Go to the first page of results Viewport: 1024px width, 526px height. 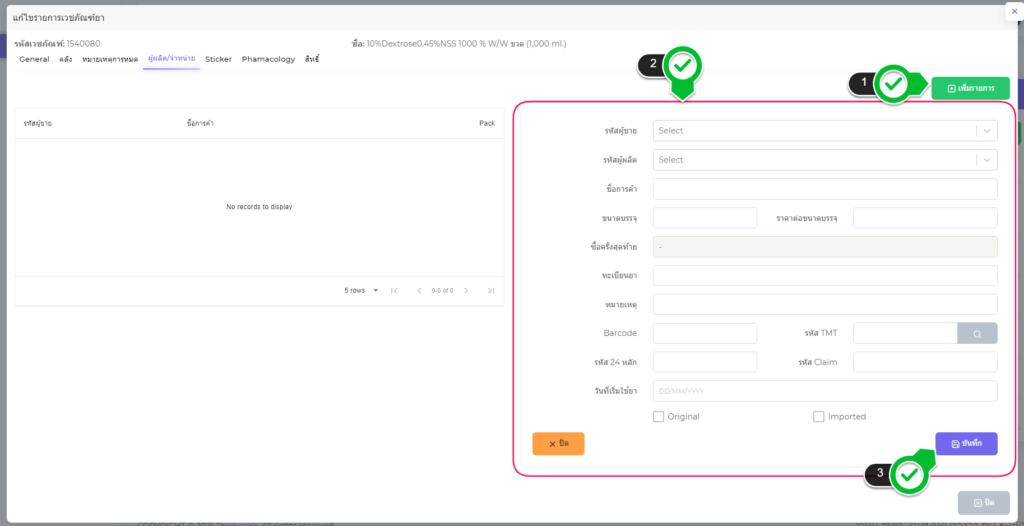tap(394, 291)
